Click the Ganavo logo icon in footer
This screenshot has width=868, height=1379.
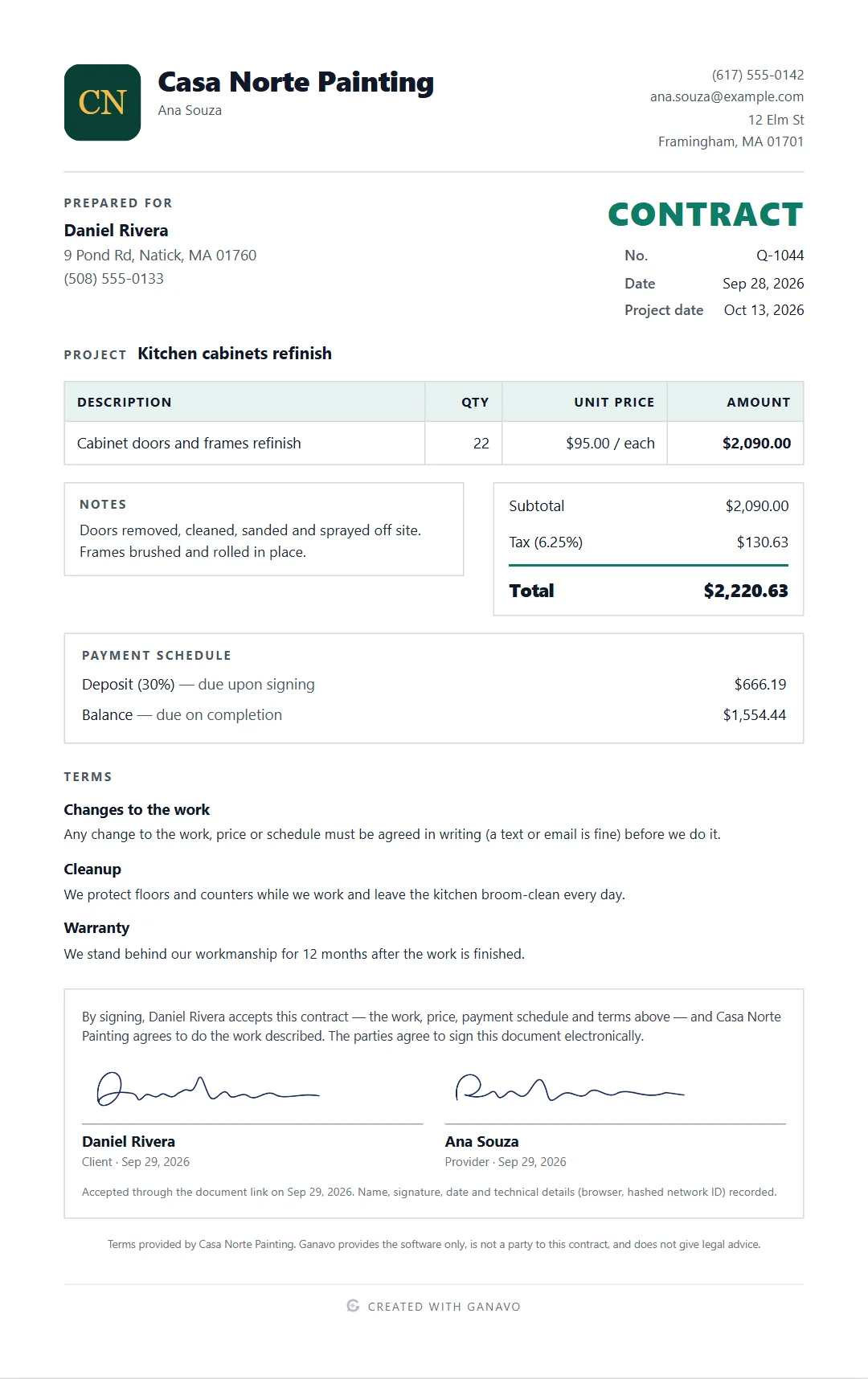353,1306
